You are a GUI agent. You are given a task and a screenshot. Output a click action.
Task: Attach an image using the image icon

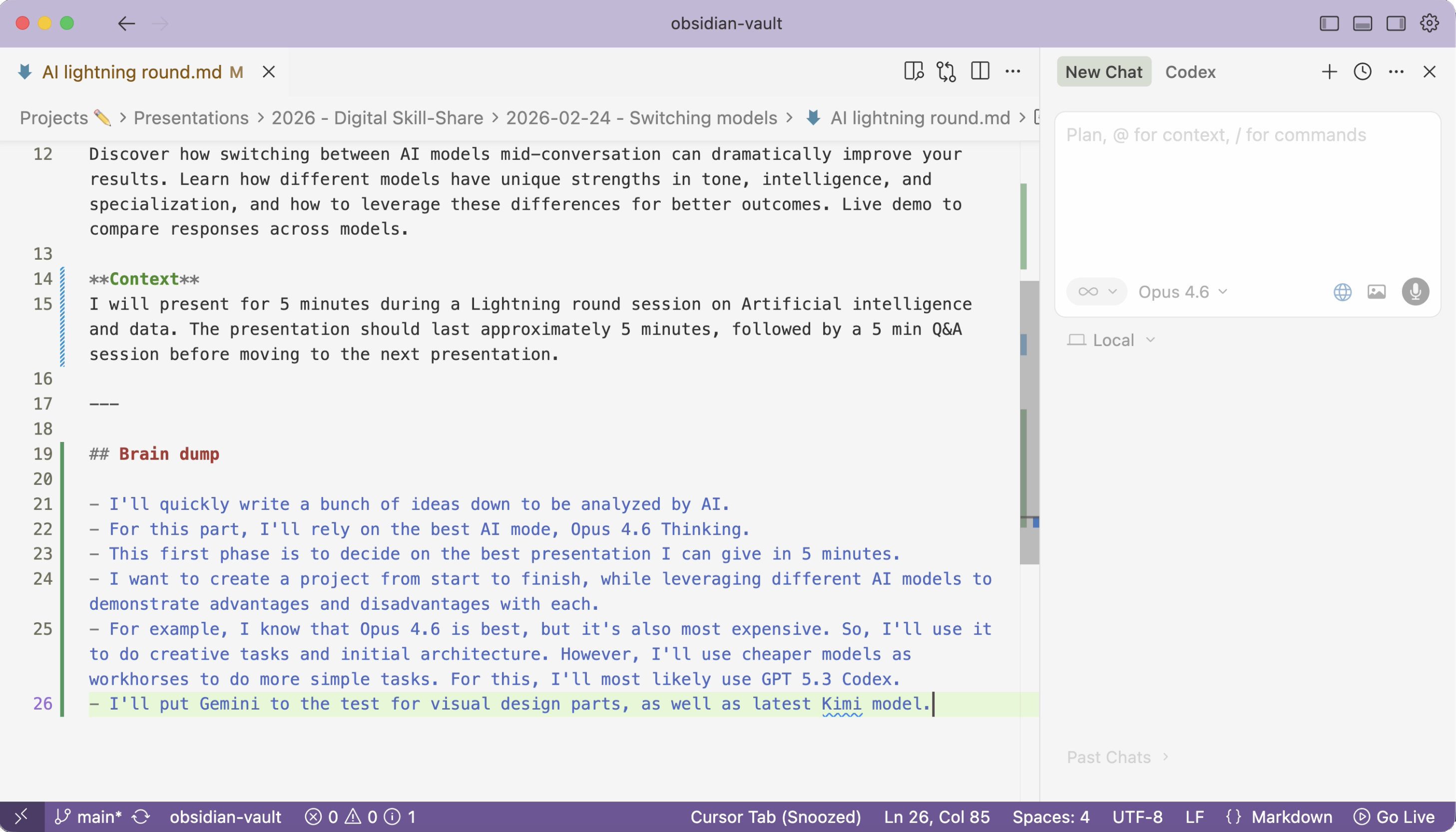pos(1377,292)
